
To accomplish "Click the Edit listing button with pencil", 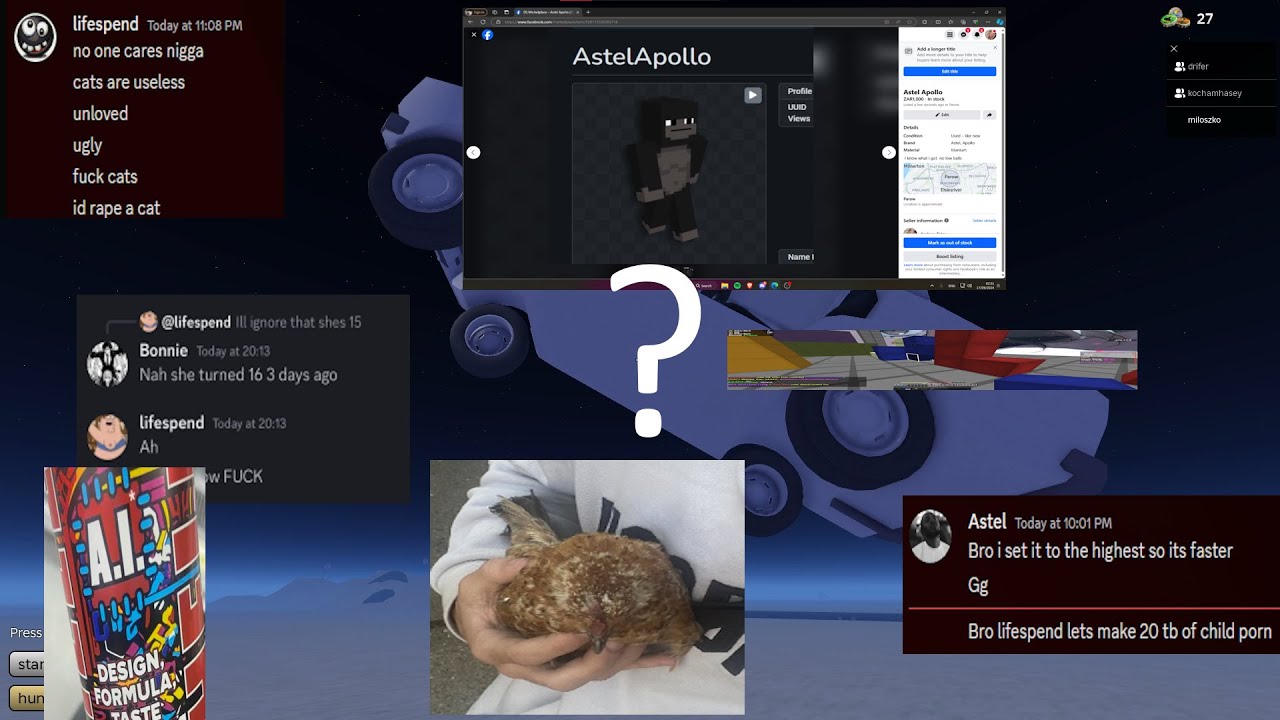I will [x=941, y=114].
